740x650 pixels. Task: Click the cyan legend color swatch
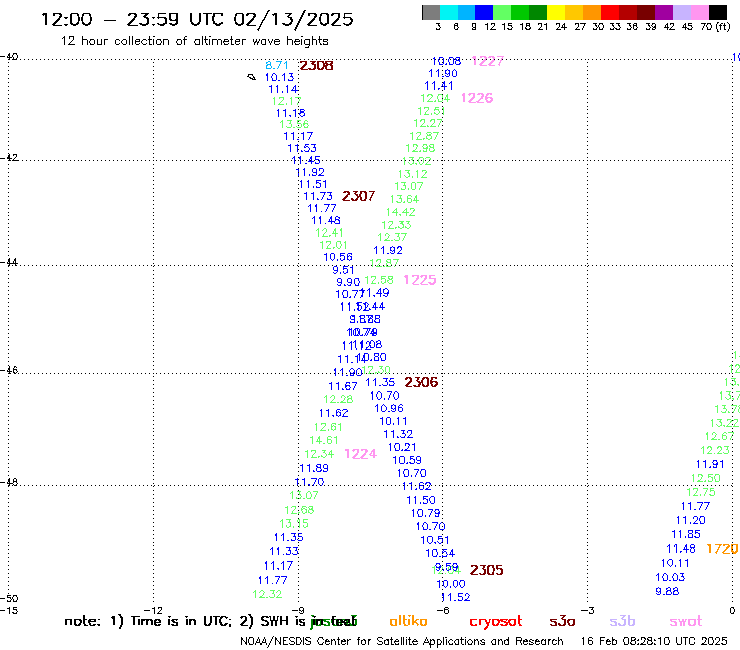point(449,13)
